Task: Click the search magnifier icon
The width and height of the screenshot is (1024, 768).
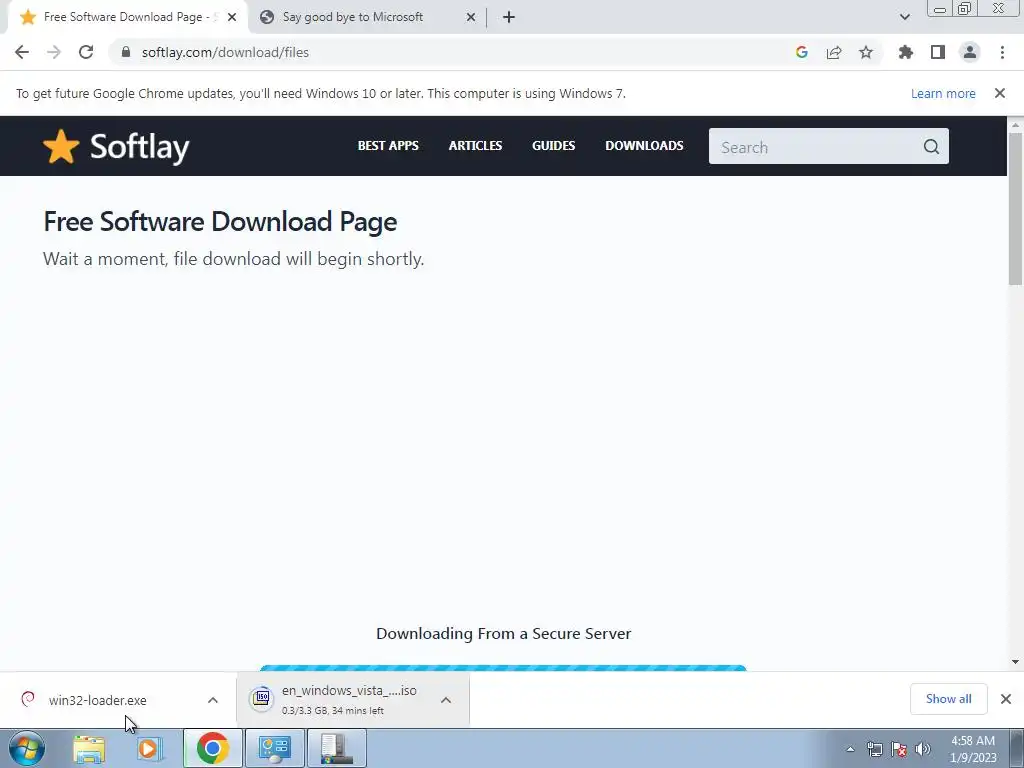Action: 931,147
